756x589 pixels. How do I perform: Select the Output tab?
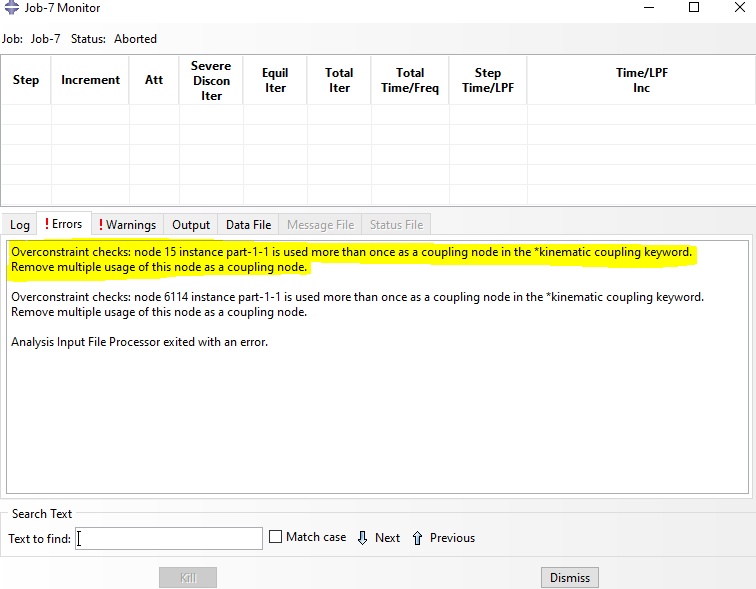coord(191,225)
